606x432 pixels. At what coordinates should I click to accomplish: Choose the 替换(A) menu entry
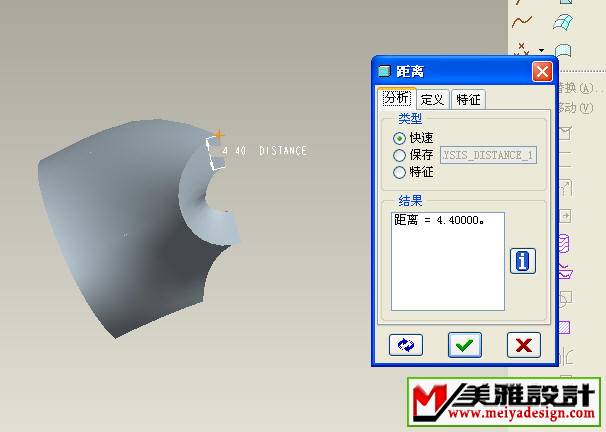pos(580,88)
